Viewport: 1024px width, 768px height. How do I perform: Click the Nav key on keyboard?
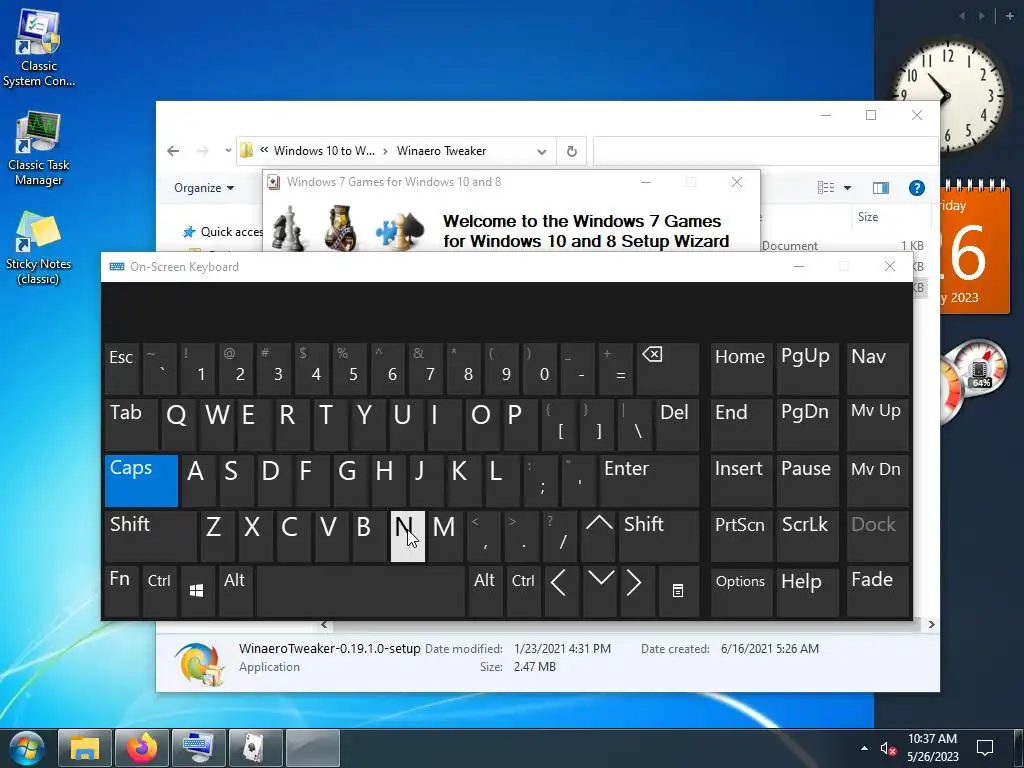[x=878, y=368]
